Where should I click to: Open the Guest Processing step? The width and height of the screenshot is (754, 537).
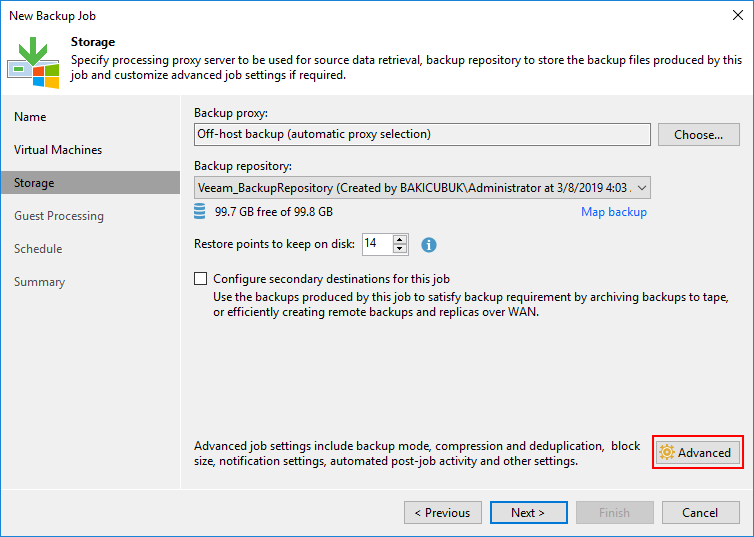pos(59,216)
